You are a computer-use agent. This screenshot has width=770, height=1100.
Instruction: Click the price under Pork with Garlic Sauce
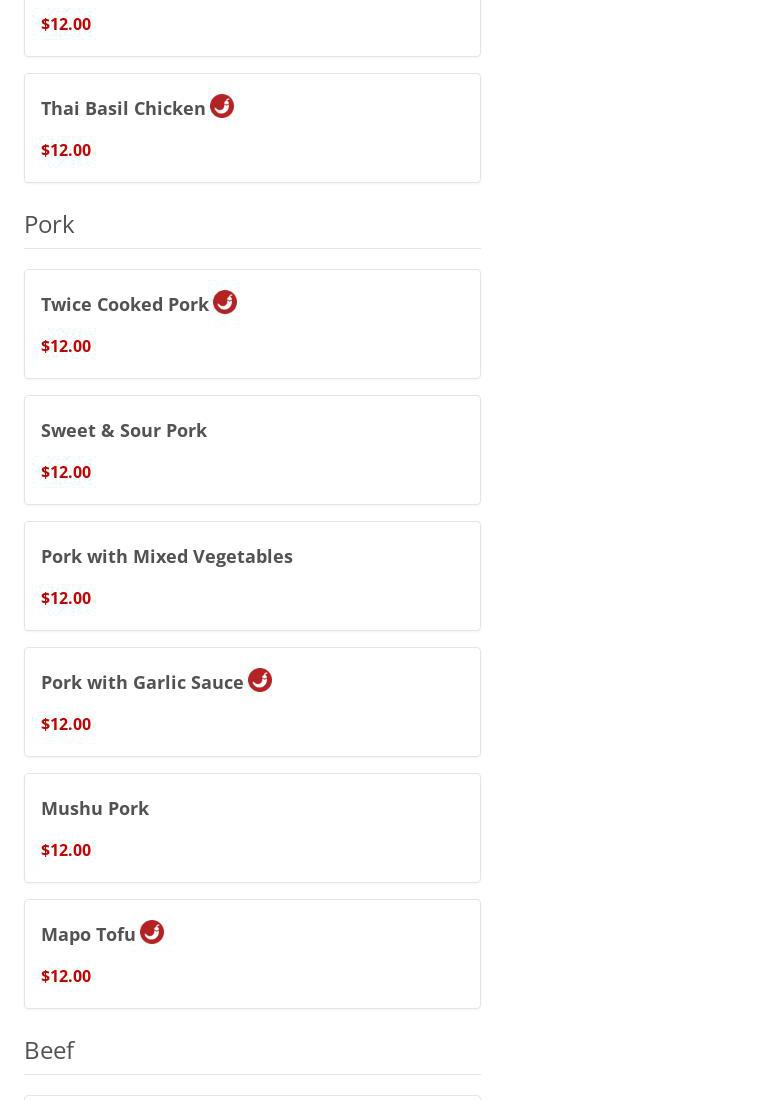(66, 724)
